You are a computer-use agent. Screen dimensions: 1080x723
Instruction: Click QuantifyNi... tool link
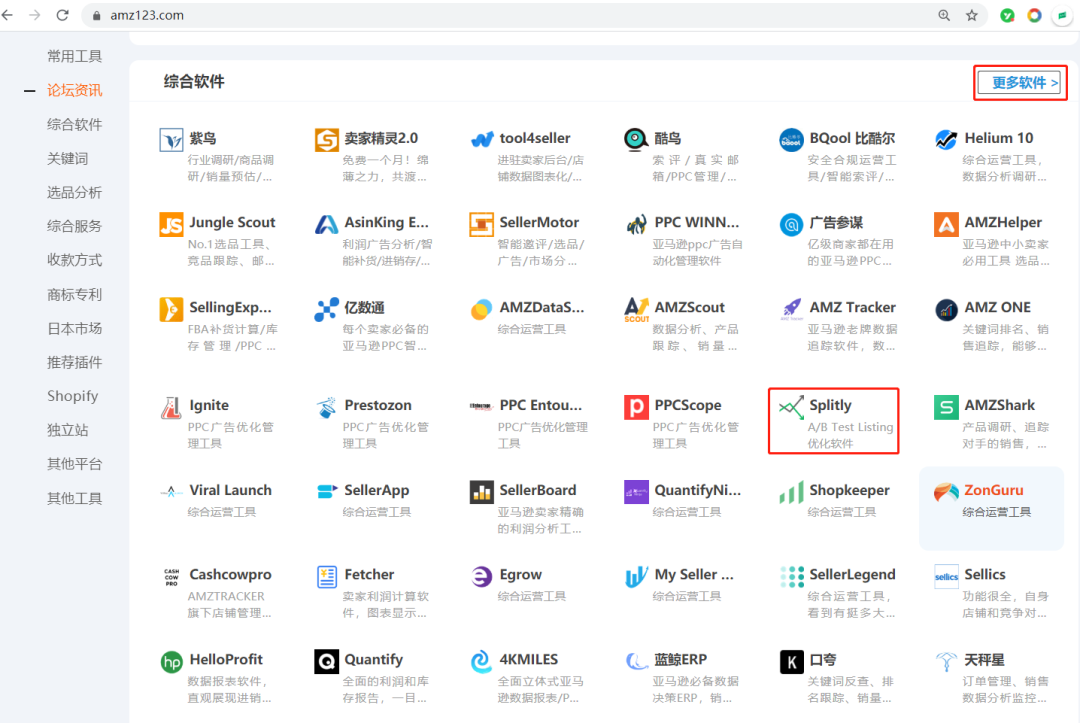pos(698,490)
